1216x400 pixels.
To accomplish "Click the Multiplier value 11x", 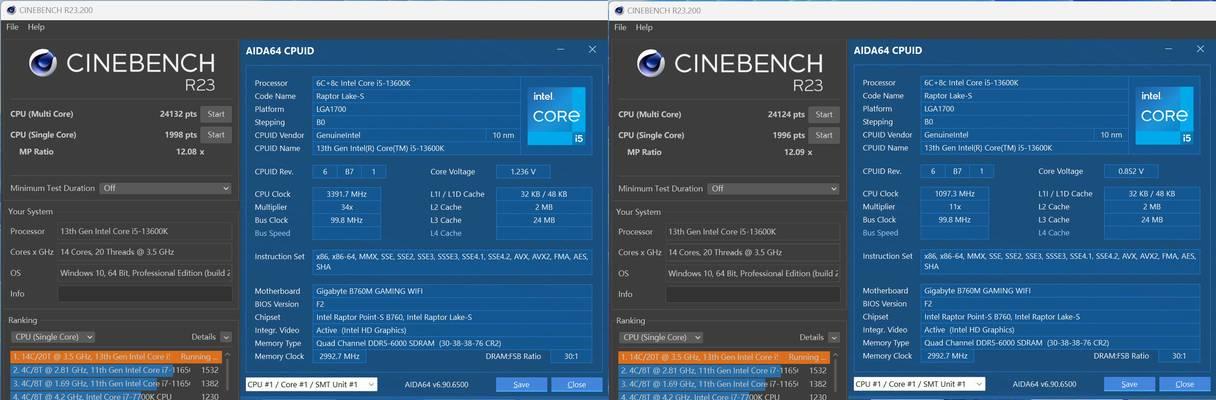I will (x=955, y=207).
